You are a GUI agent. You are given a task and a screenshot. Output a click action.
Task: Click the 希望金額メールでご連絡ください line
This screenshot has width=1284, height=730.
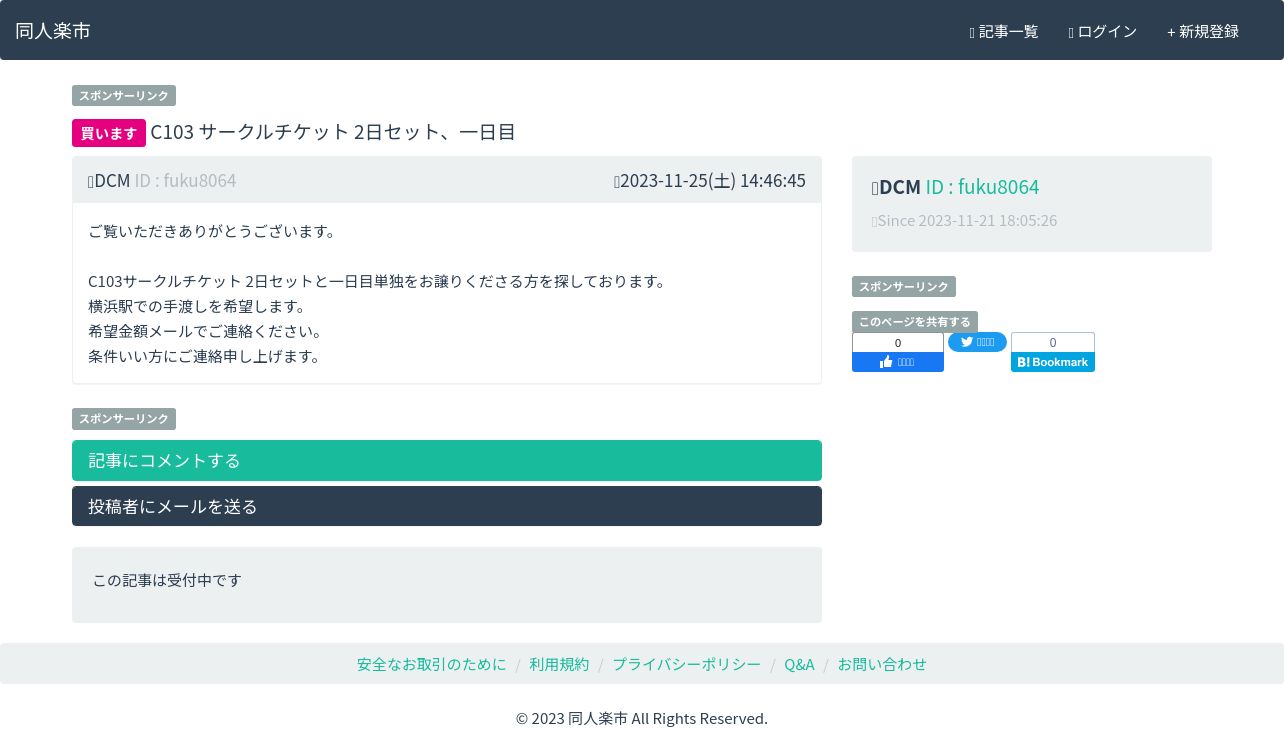[x=206, y=331]
